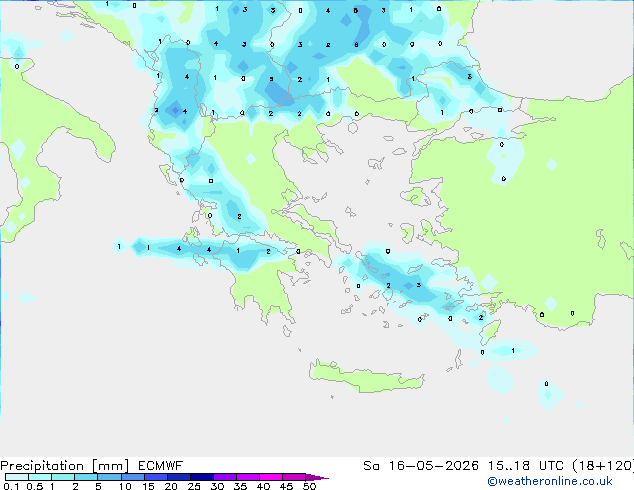Image resolution: width=634 pixels, height=490 pixels.
Task: Click the 'Sa' weekday abbreviation
Action: pos(371,466)
